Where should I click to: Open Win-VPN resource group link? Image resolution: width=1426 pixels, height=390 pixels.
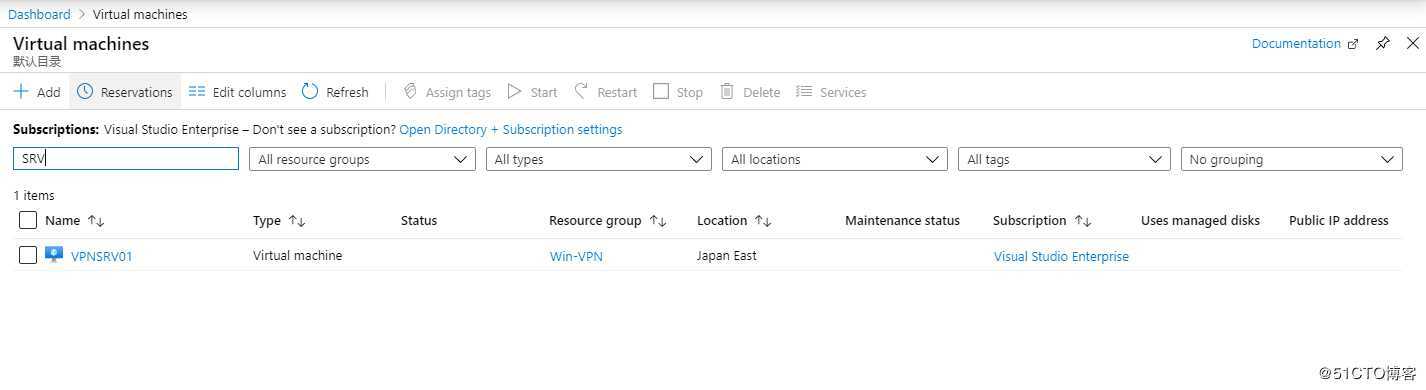[576, 256]
